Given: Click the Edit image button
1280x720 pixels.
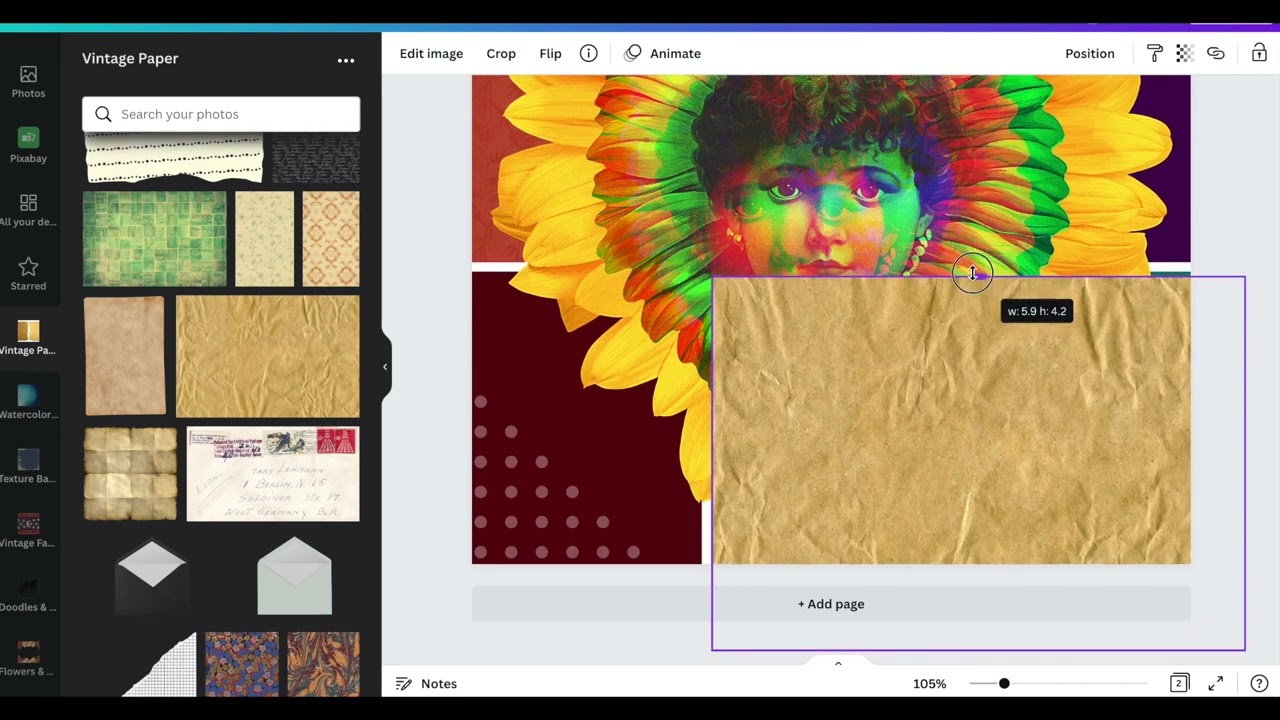Looking at the screenshot, I should [431, 53].
